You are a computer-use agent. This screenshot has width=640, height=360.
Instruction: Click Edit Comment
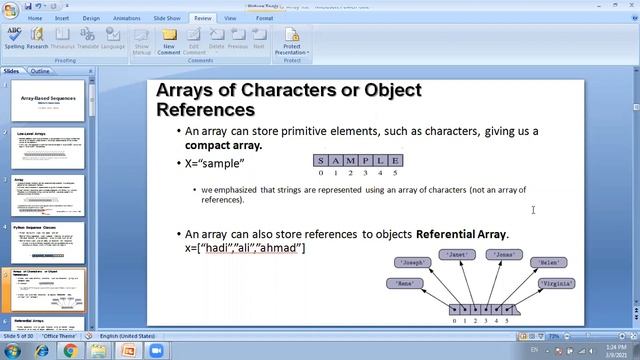(194, 41)
